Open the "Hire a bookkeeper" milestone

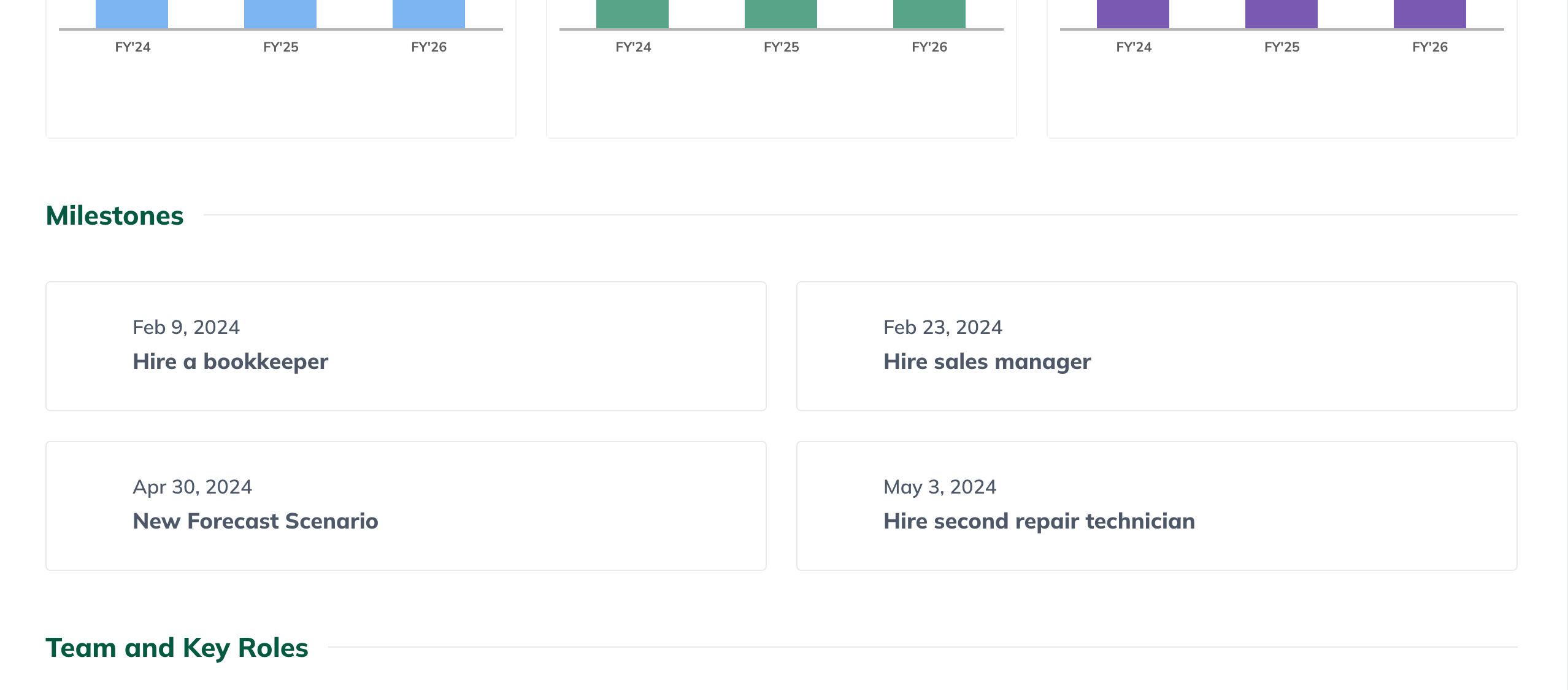click(x=231, y=362)
